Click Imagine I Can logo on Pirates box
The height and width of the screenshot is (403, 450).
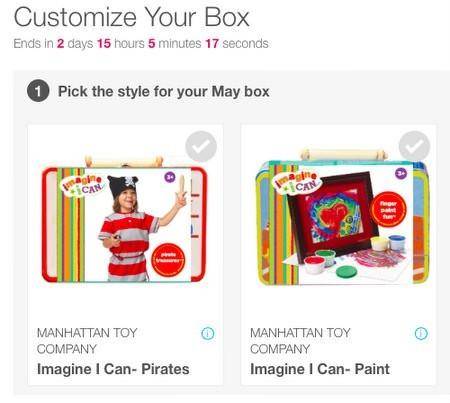[81, 185]
